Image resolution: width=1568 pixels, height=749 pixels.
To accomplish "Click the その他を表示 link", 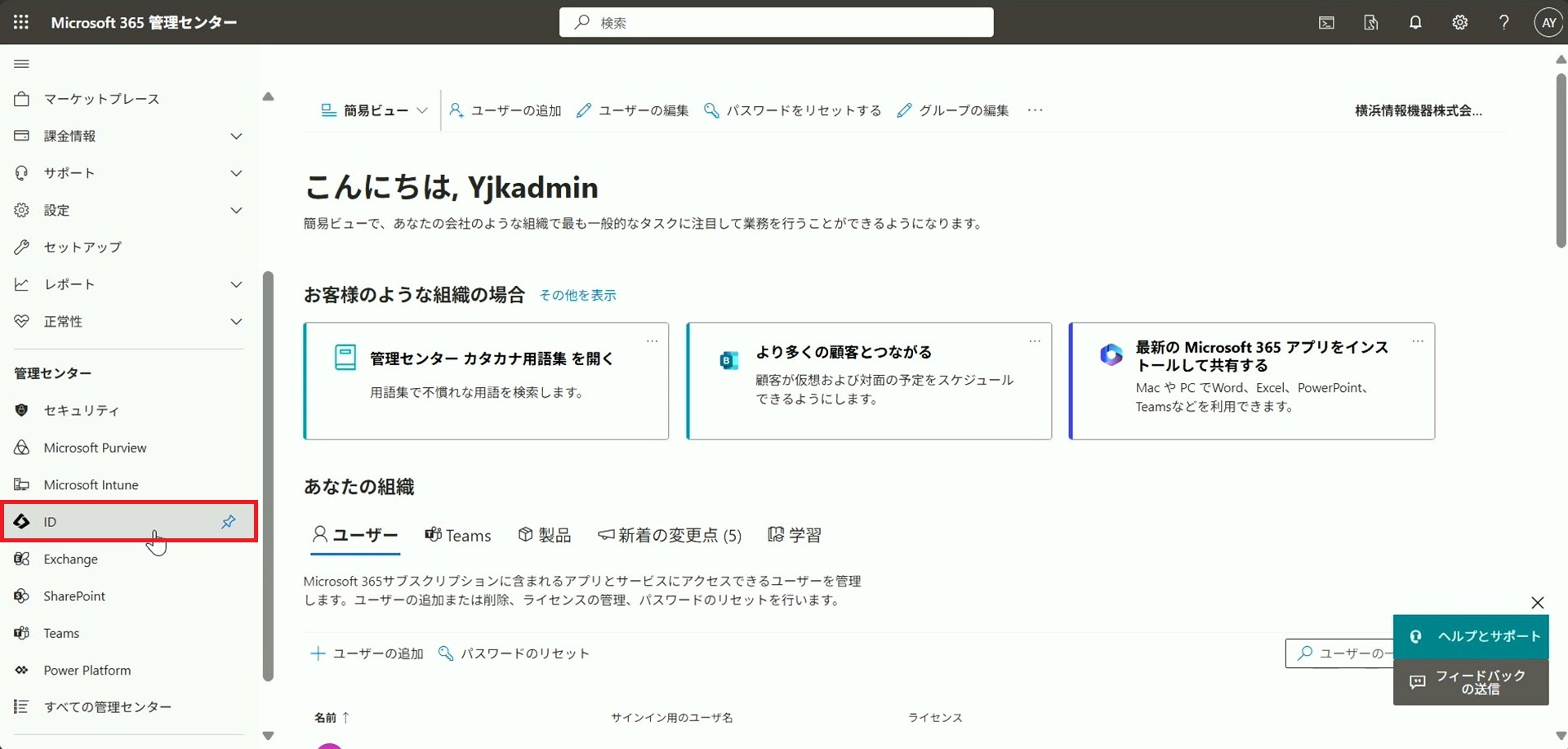I will pyautogui.click(x=578, y=295).
